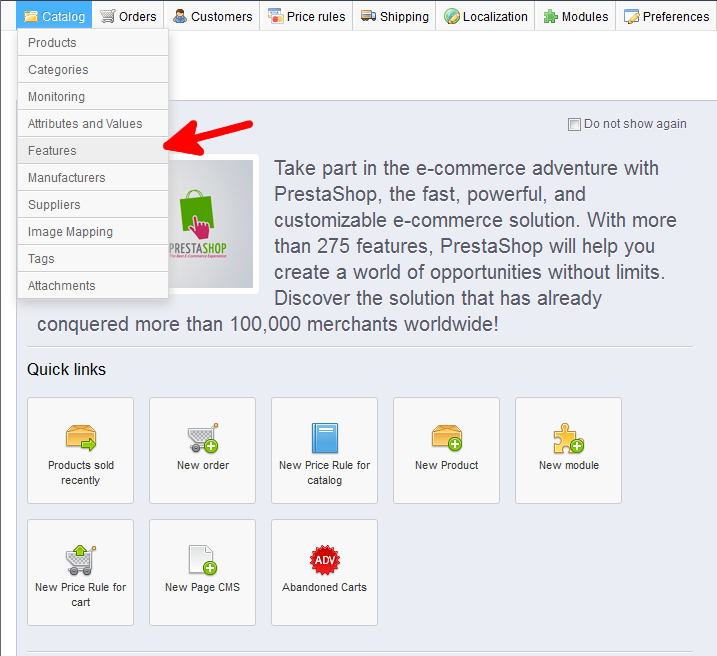Go to Suppliers menu entry

point(93,204)
